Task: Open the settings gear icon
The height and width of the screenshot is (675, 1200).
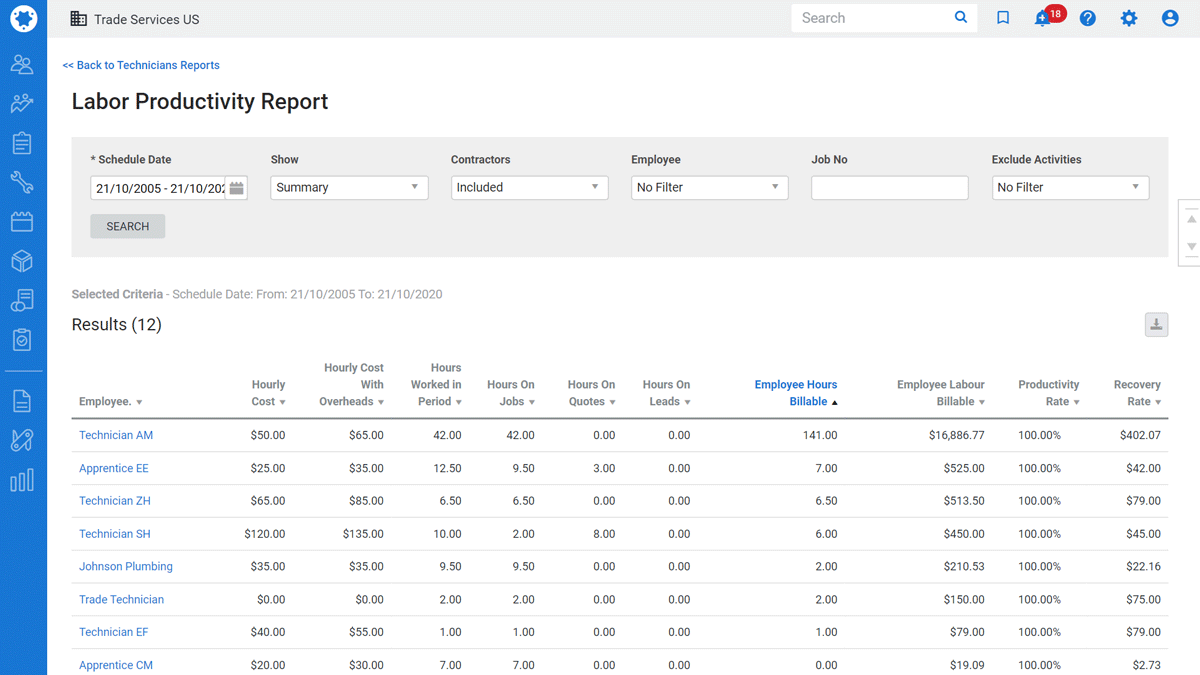Action: [x=1129, y=18]
